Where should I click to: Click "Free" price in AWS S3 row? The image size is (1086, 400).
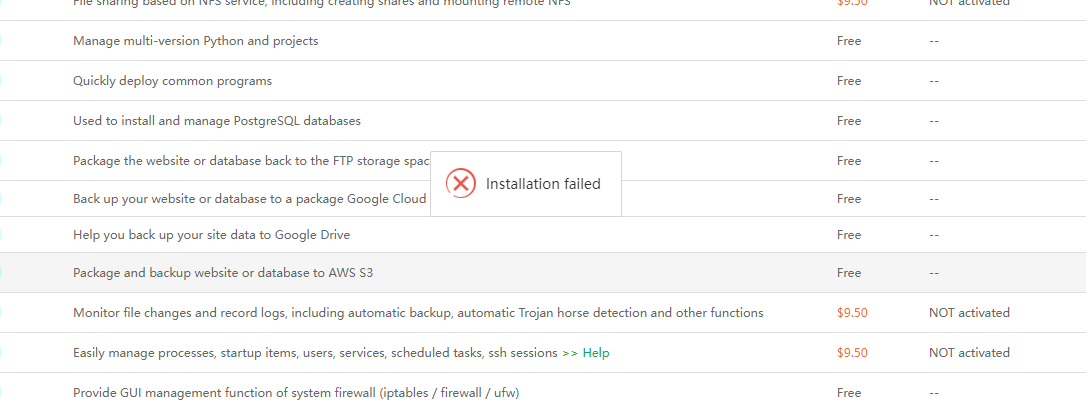[849, 273]
